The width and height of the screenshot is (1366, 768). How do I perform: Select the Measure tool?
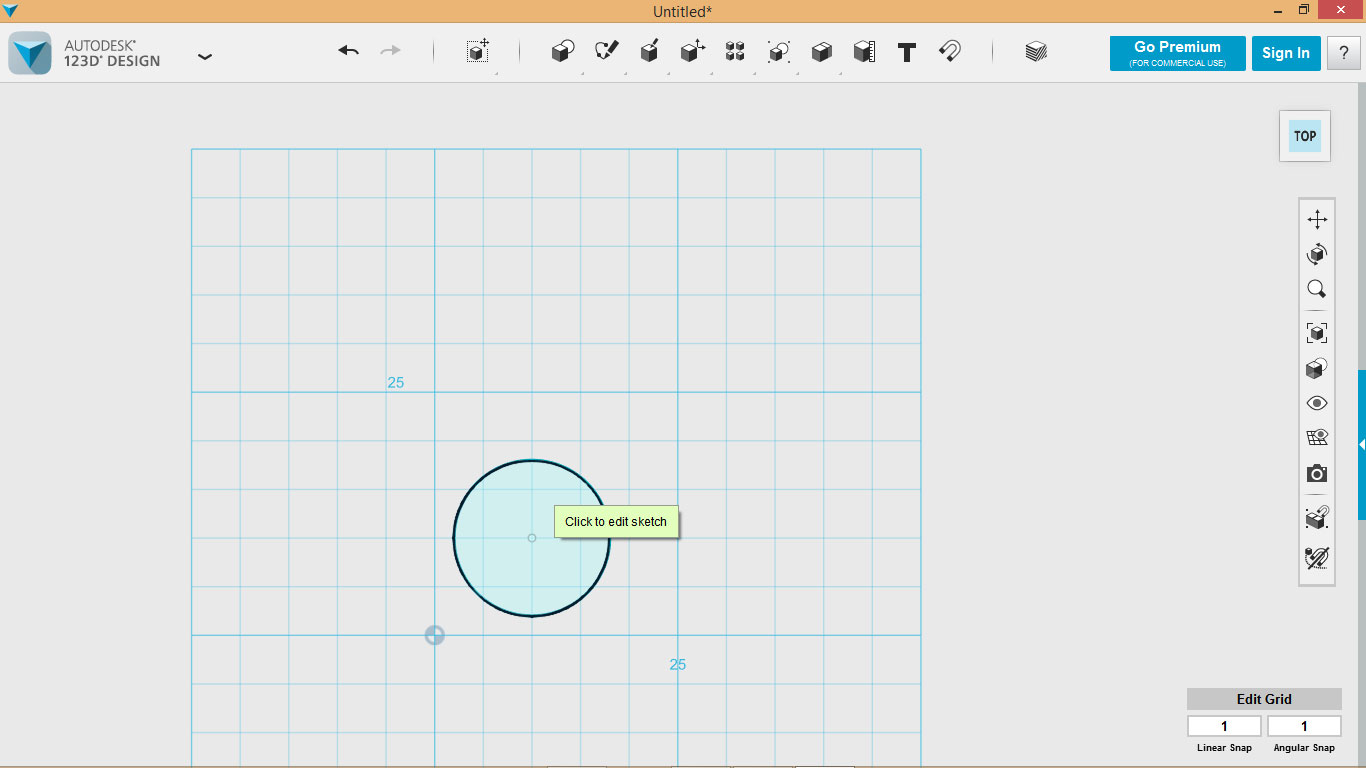click(864, 52)
